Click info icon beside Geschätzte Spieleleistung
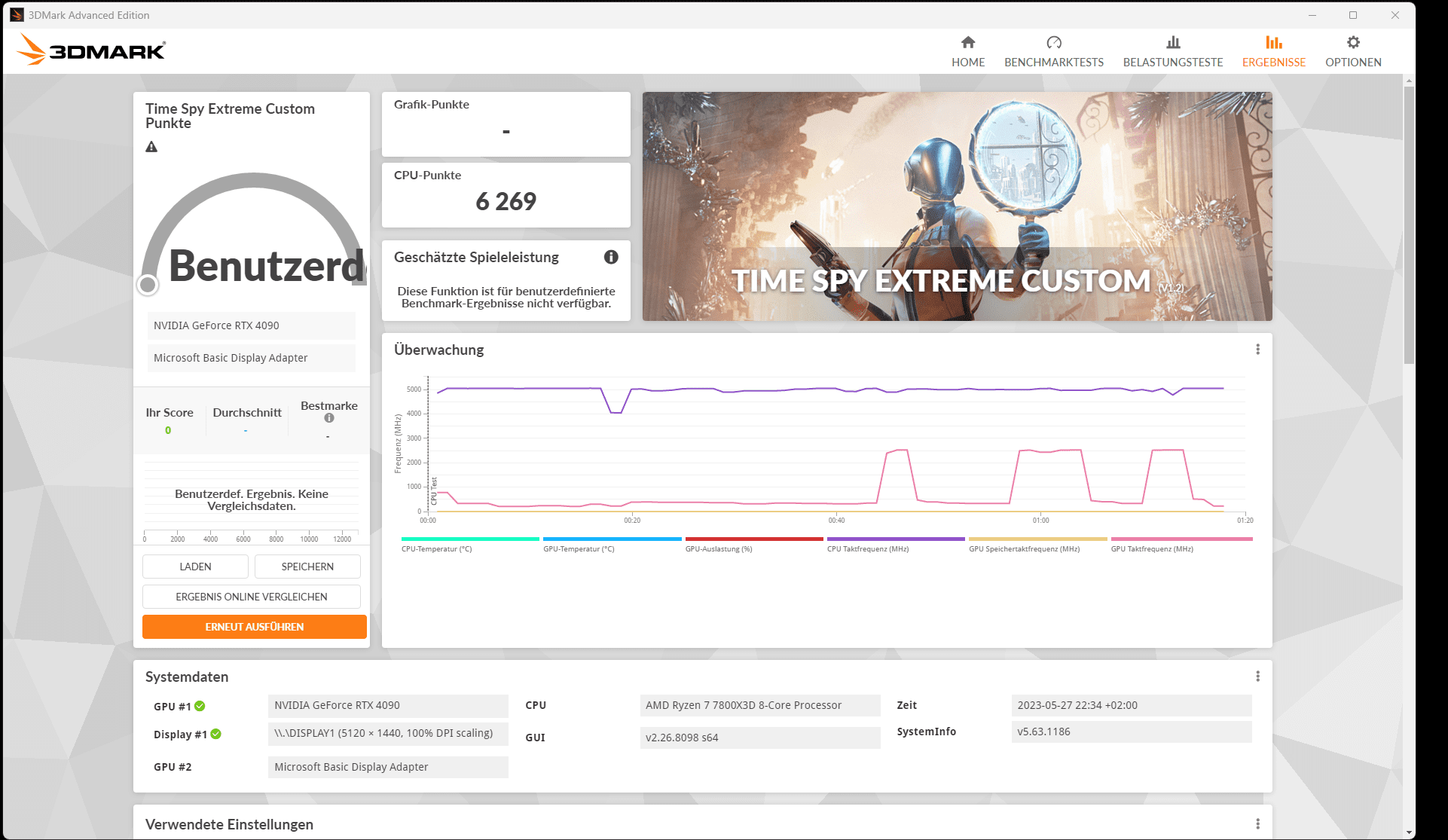The height and width of the screenshot is (840, 1448). pyautogui.click(x=611, y=257)
